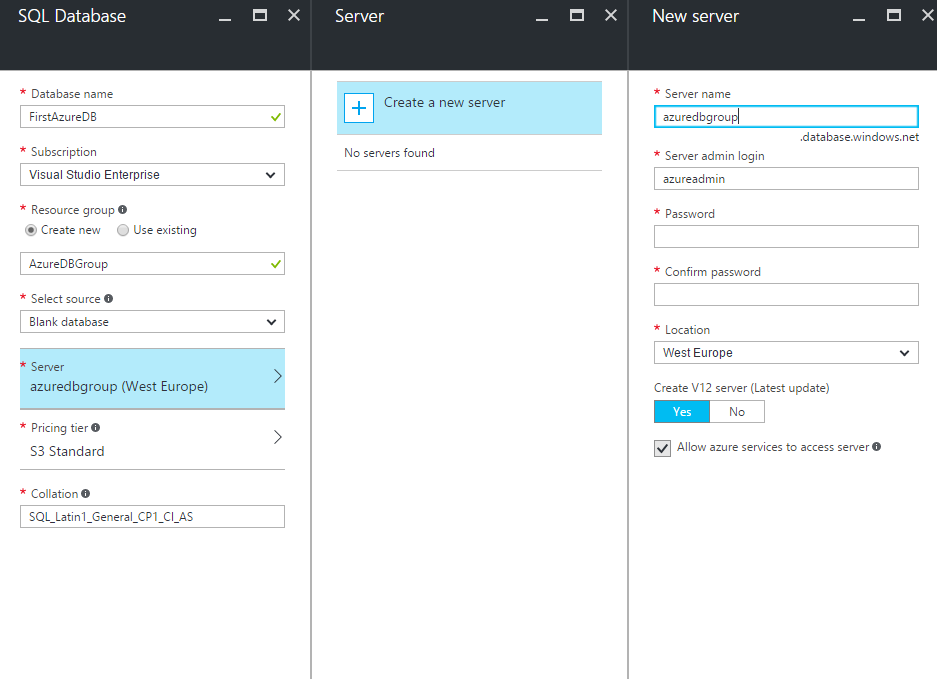The image size is (937, 679).
Task: Focus the Collation text field
Action: [x=152, y=516]
